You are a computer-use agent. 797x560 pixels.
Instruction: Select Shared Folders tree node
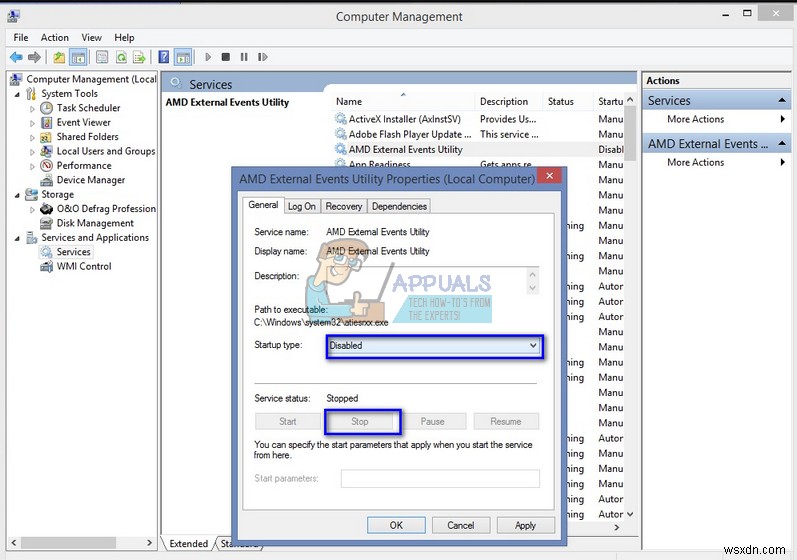click(x=87, y=137)
